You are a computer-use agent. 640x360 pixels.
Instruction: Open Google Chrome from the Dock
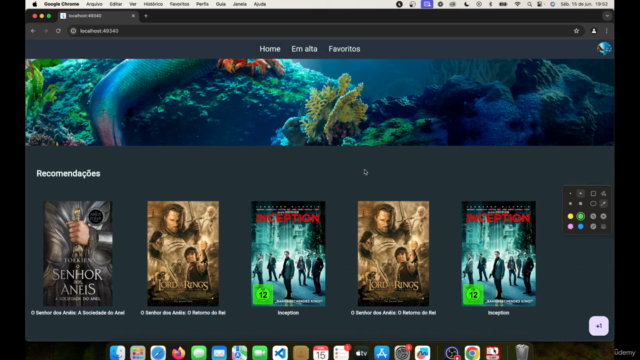[x=472, y=352]
